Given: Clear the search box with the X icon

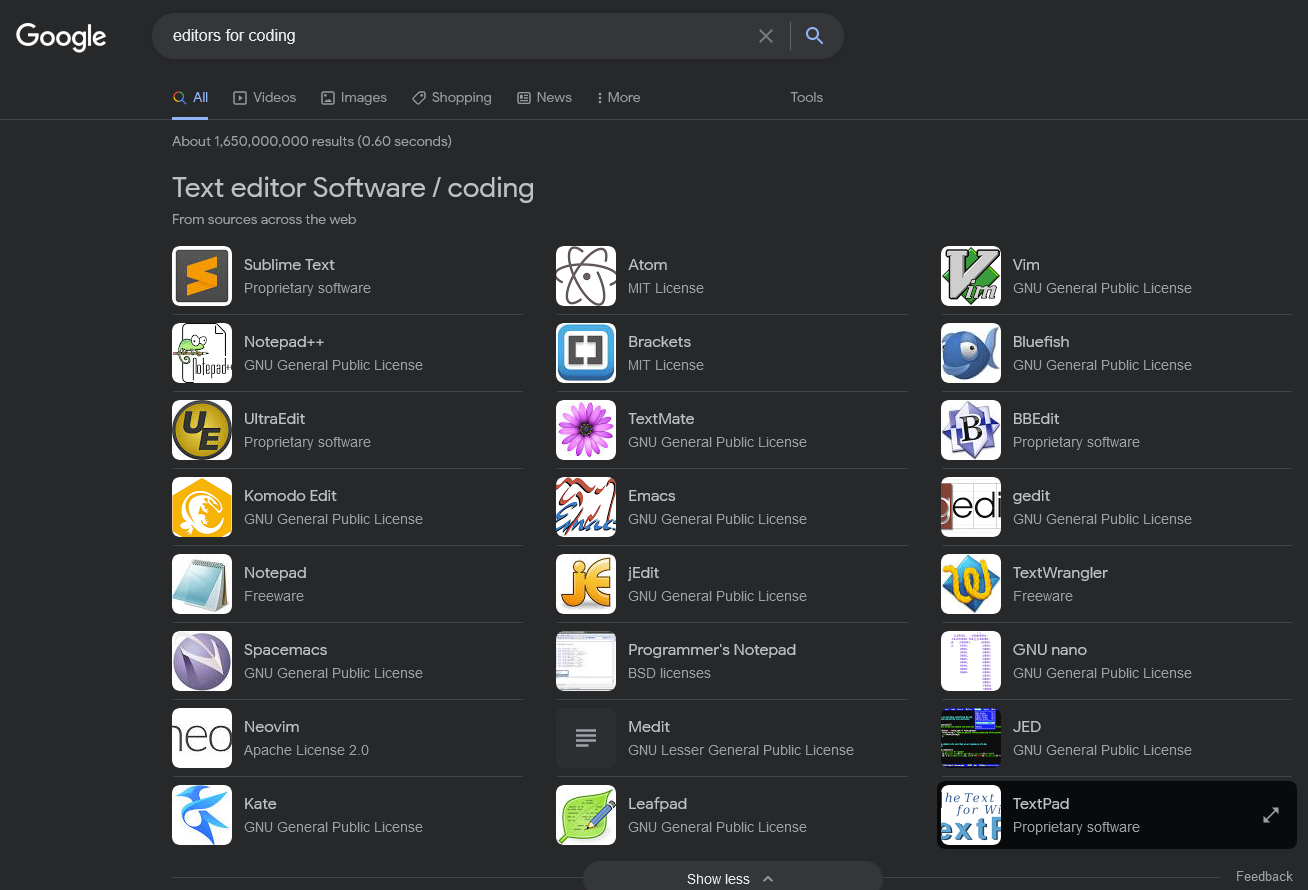Looking at the screenshot, I should (x=766, y=36).
